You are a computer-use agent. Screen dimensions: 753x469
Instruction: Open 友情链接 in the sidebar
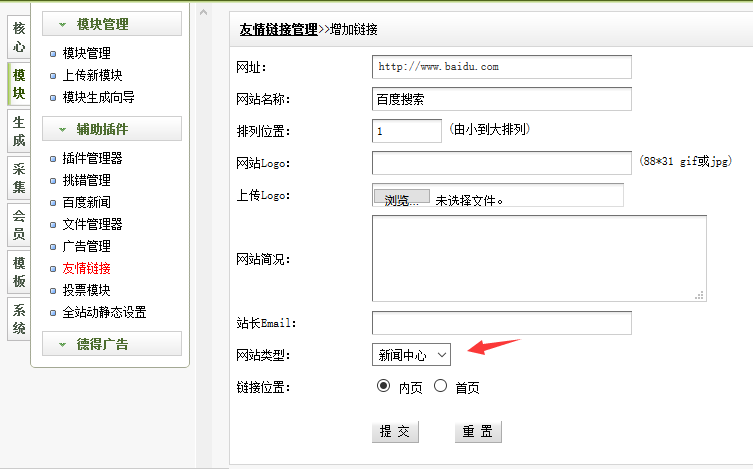(86, 268)
